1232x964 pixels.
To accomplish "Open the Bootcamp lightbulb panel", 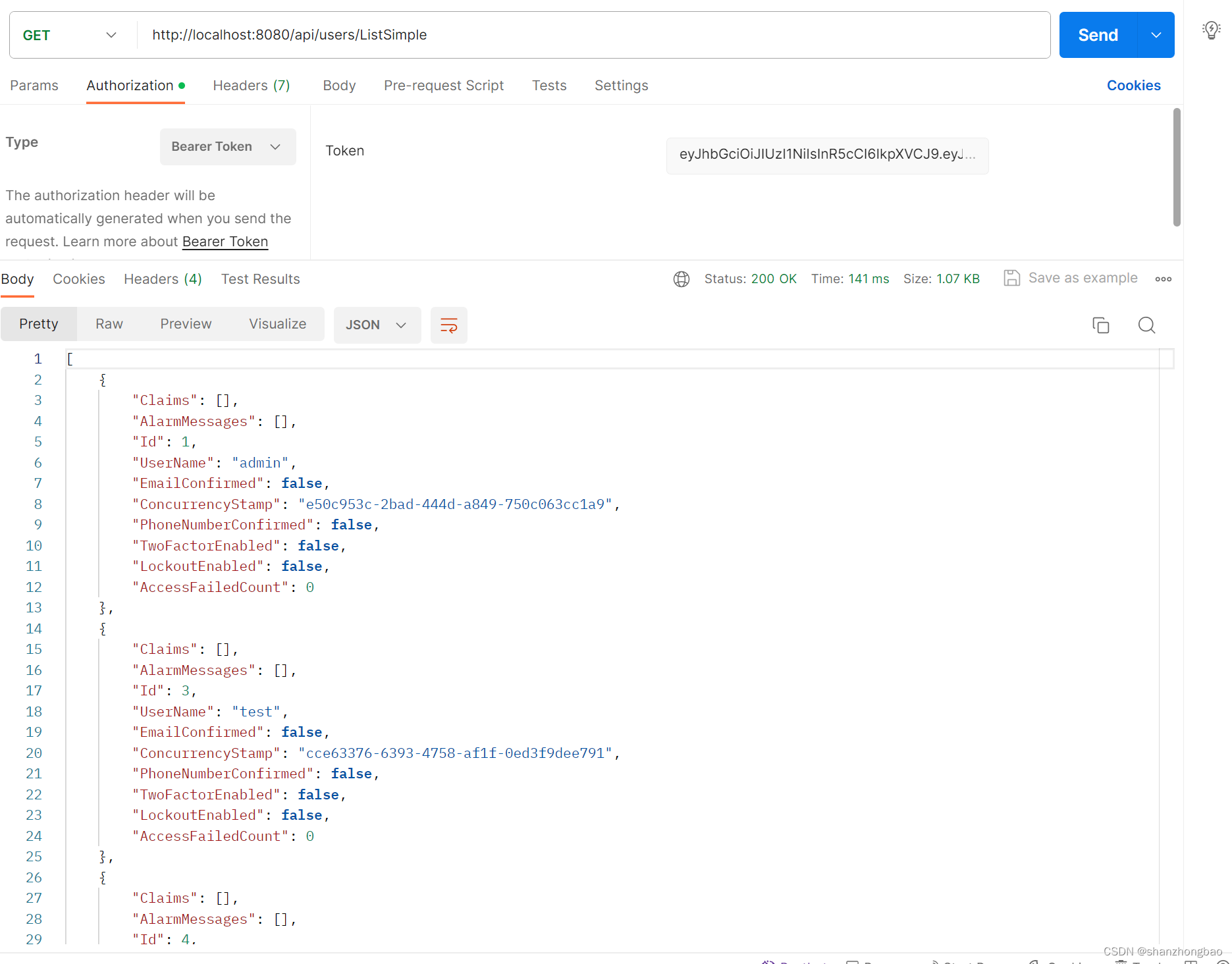I will tap(1210, 30).
